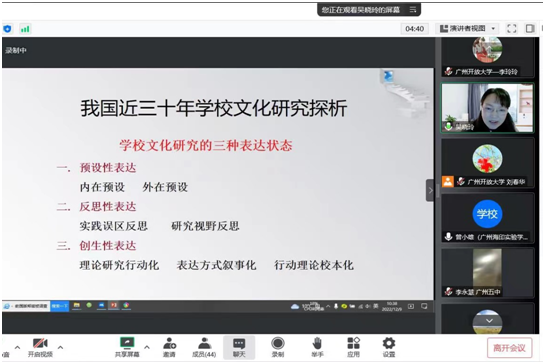The width and height of the screenshot is (545, 364).
Task: Expand the video options caret
Action: coord(60,347)
